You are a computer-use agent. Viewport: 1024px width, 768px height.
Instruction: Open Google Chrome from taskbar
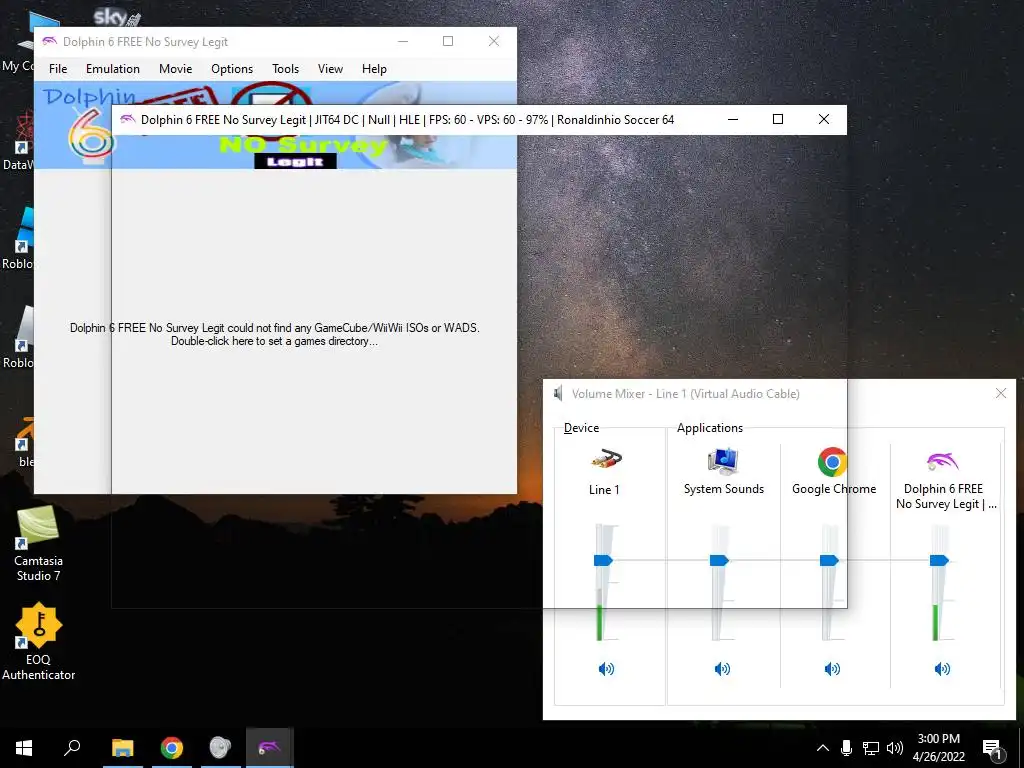pos(171,748)
